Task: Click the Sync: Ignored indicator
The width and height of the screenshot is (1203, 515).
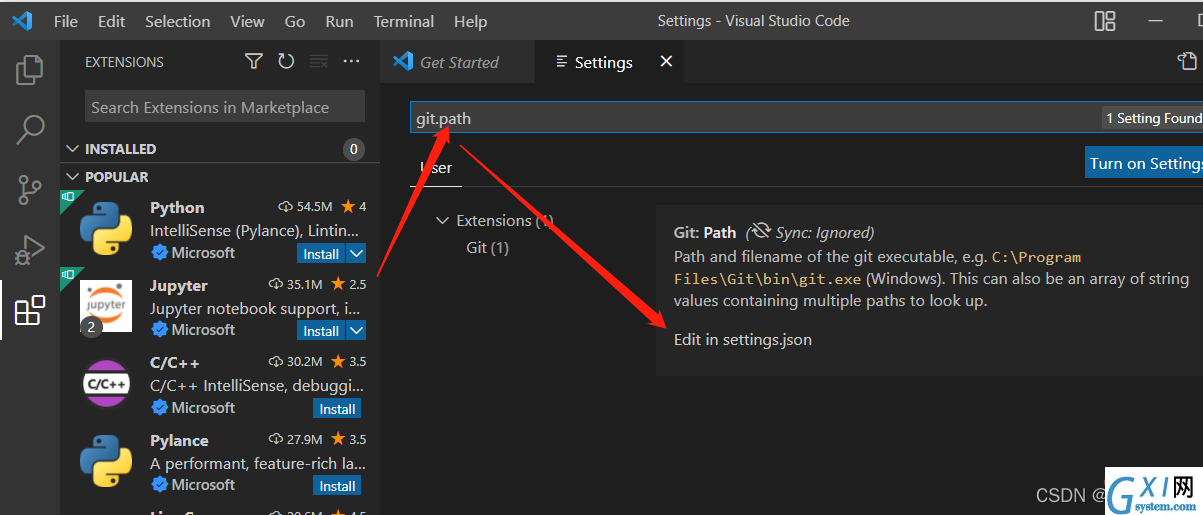Action: tap(812, 232)
